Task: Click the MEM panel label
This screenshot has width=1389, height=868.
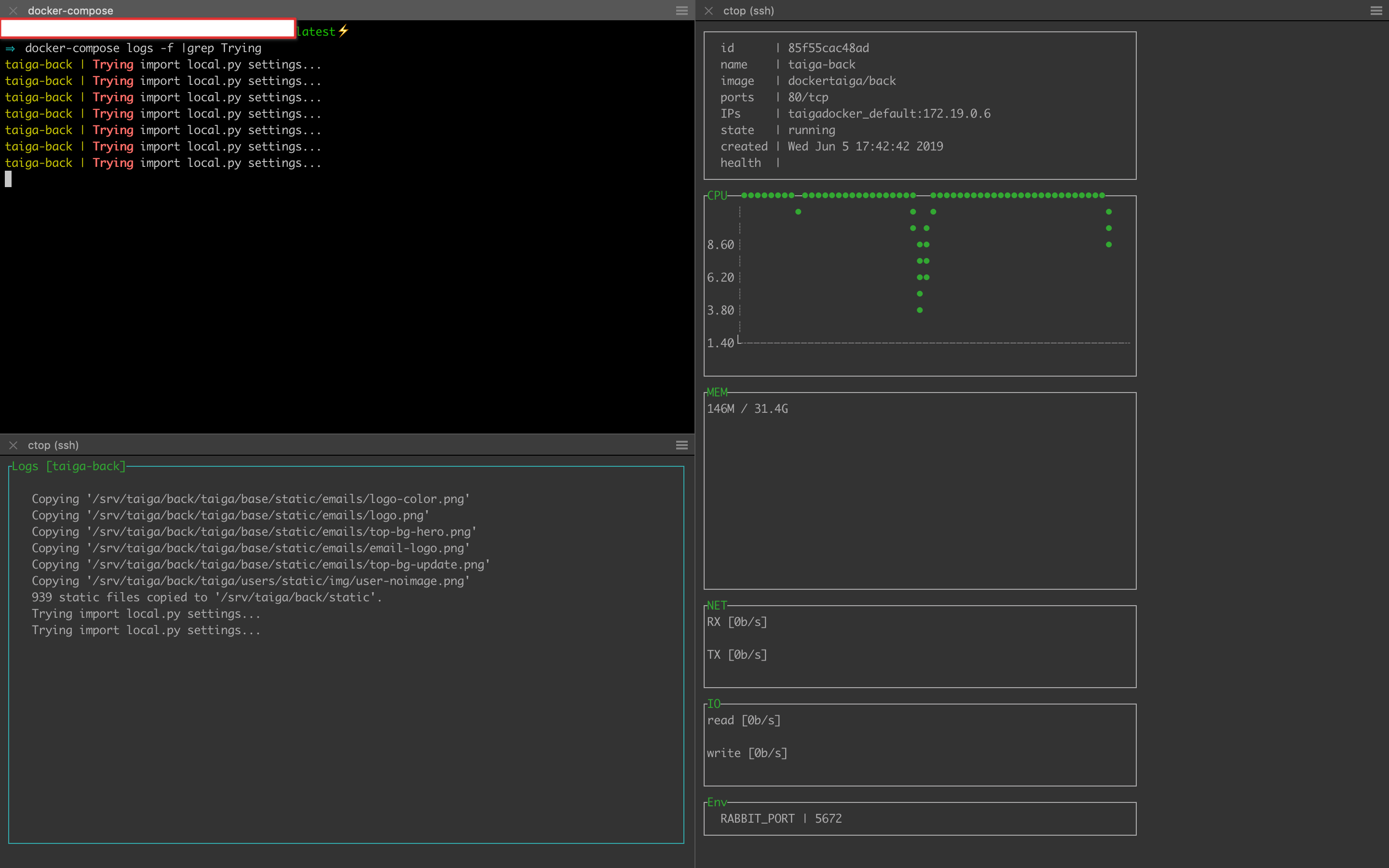Action: (717, 392)
